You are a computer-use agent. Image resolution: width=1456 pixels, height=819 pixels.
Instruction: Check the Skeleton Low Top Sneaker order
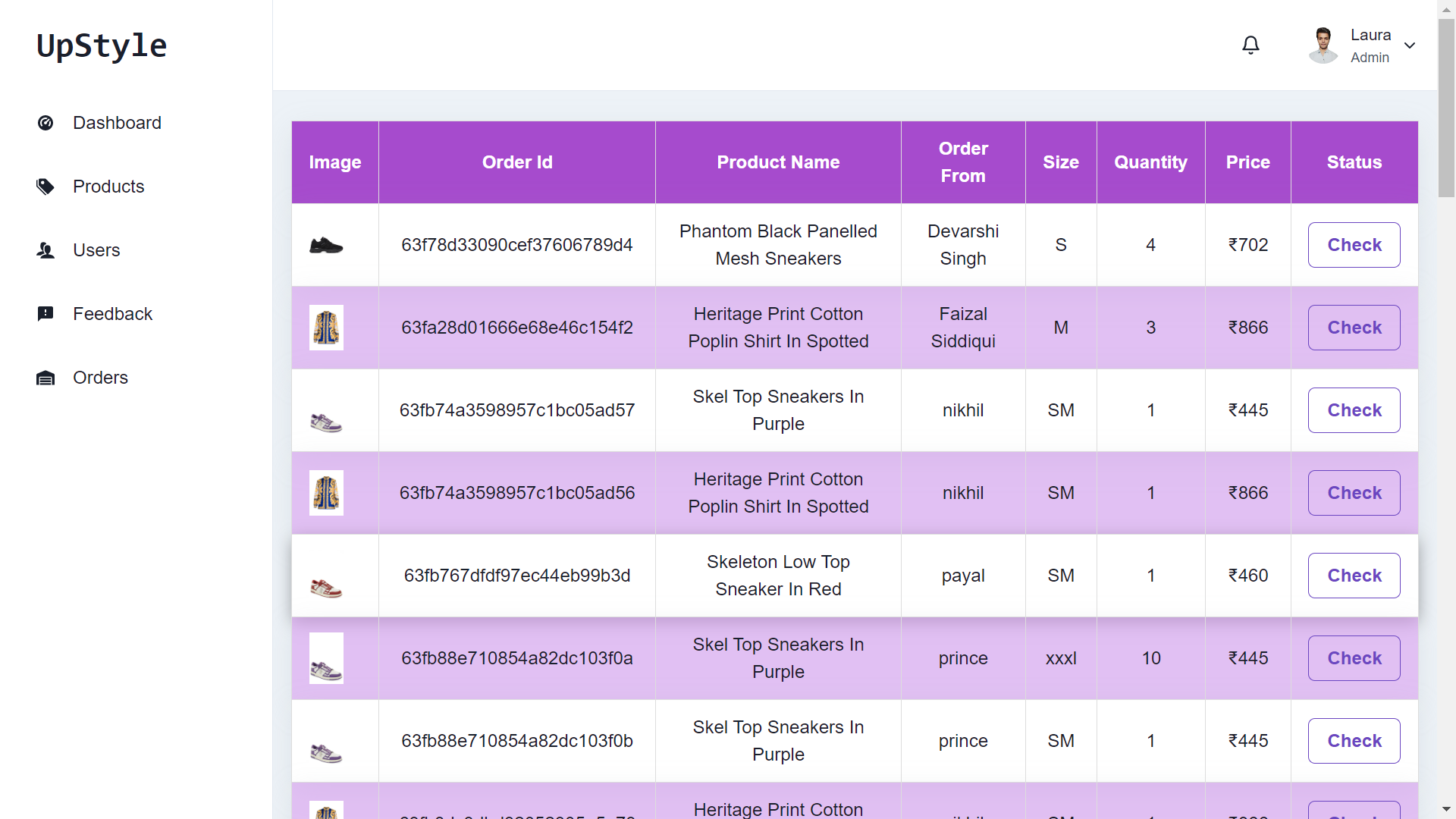(x=1354, y=576)
